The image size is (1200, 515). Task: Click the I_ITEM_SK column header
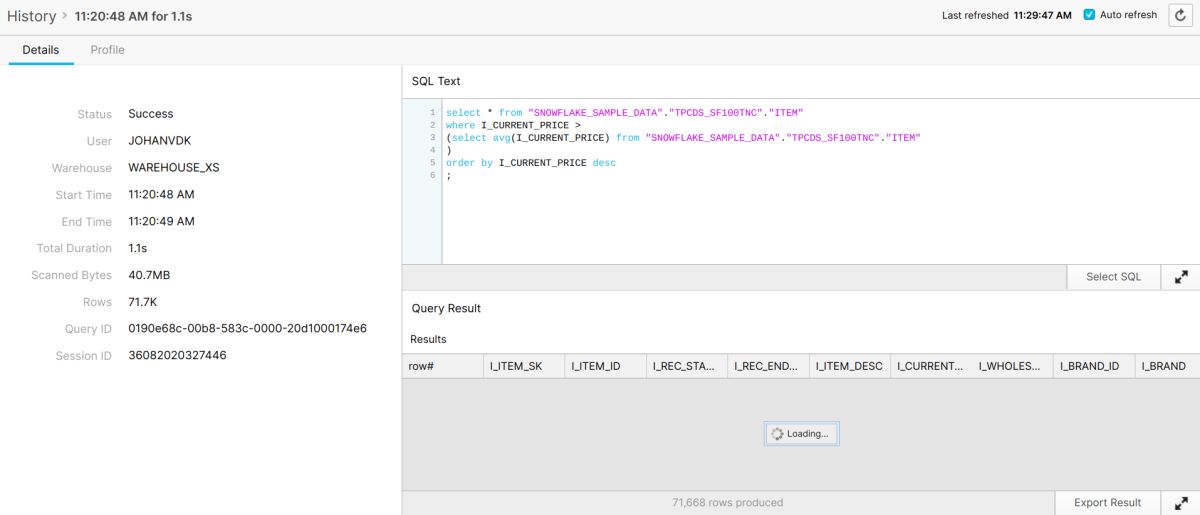point(524,366)
